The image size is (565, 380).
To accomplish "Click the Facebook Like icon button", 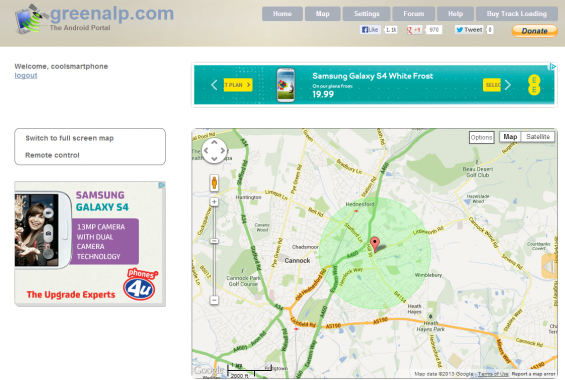I will (370, 30).
